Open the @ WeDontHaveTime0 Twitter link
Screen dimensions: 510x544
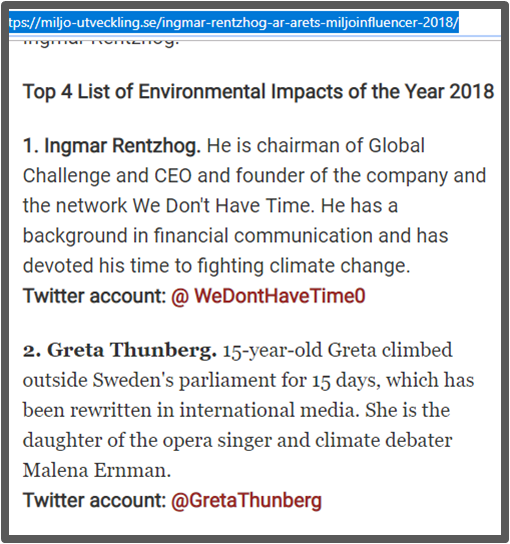tap(268, 296)
